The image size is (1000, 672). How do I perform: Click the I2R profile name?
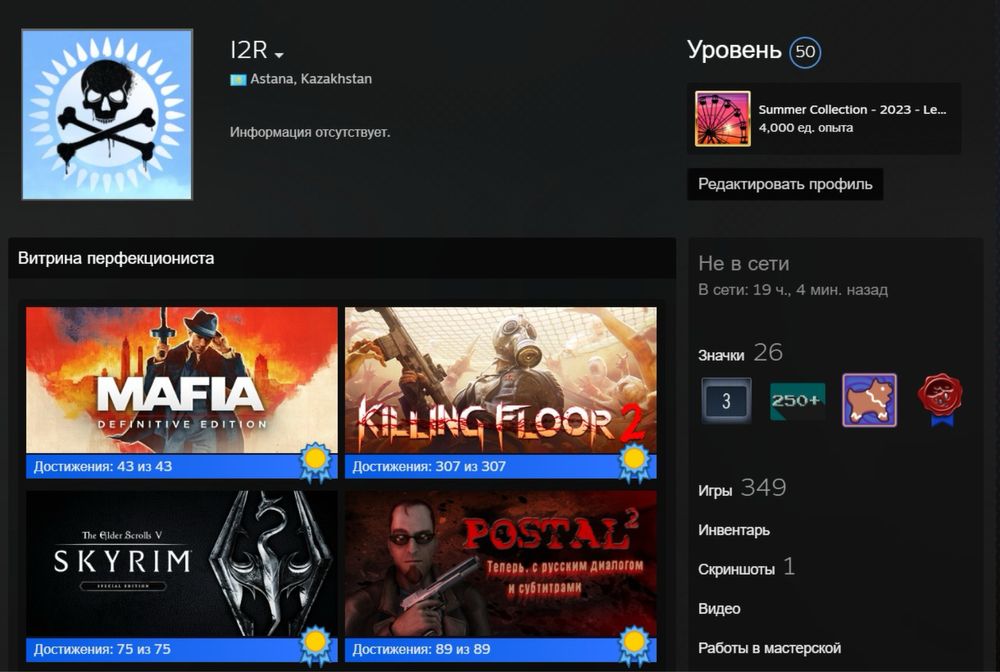pos(249,50)
